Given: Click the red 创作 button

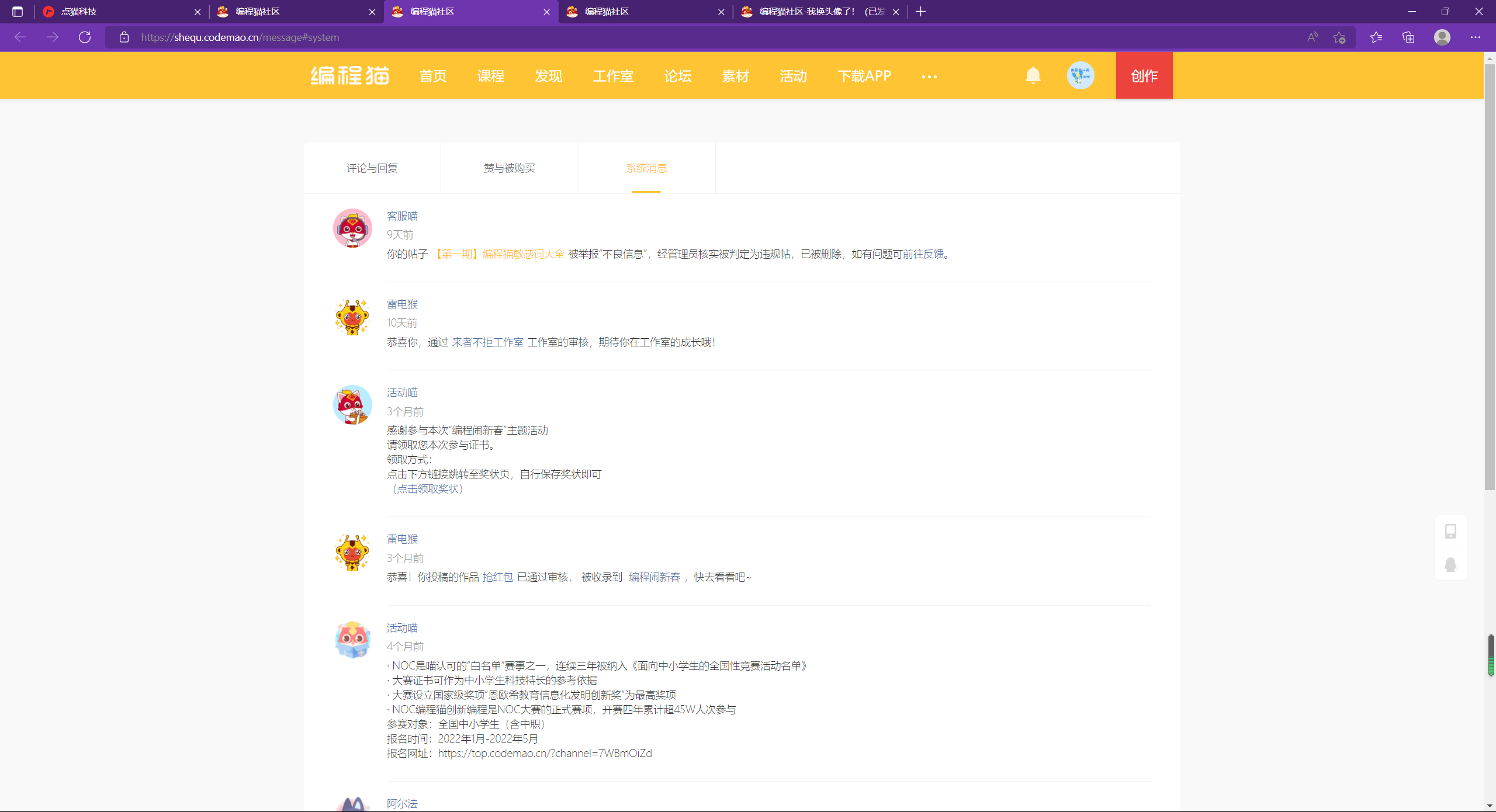Looking at the screenshot, I should tap(1144, 75).
